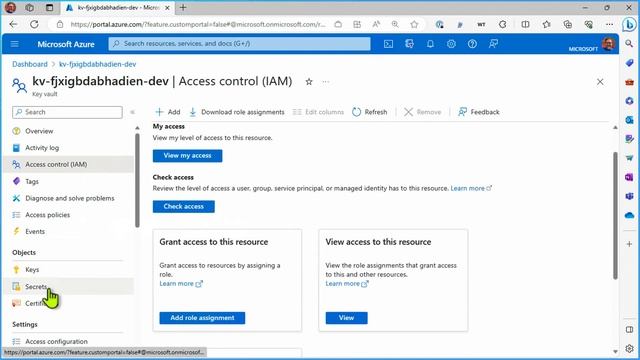640x360 pixels.
Task: Open the Bing Copilot sidebar icon
Action: pyautogui.click(x=629, y=24)
